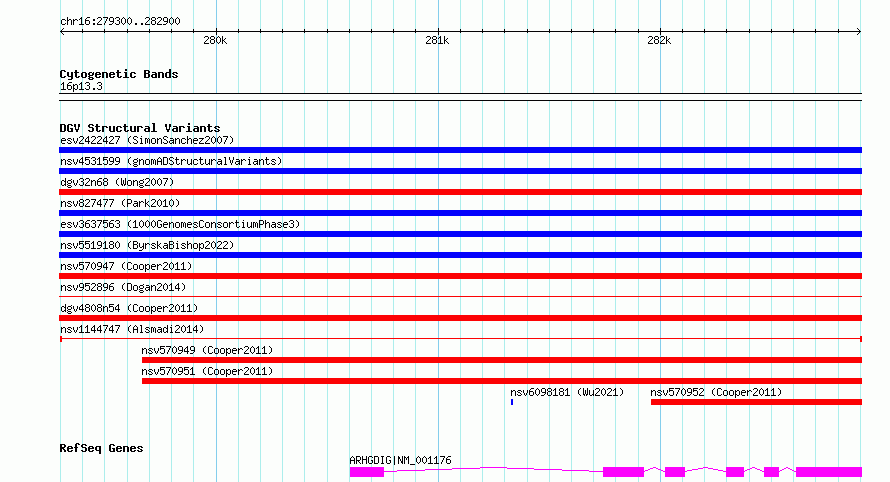Open the nsv570952 (Cooper2011) label

(x=716, y=392)
